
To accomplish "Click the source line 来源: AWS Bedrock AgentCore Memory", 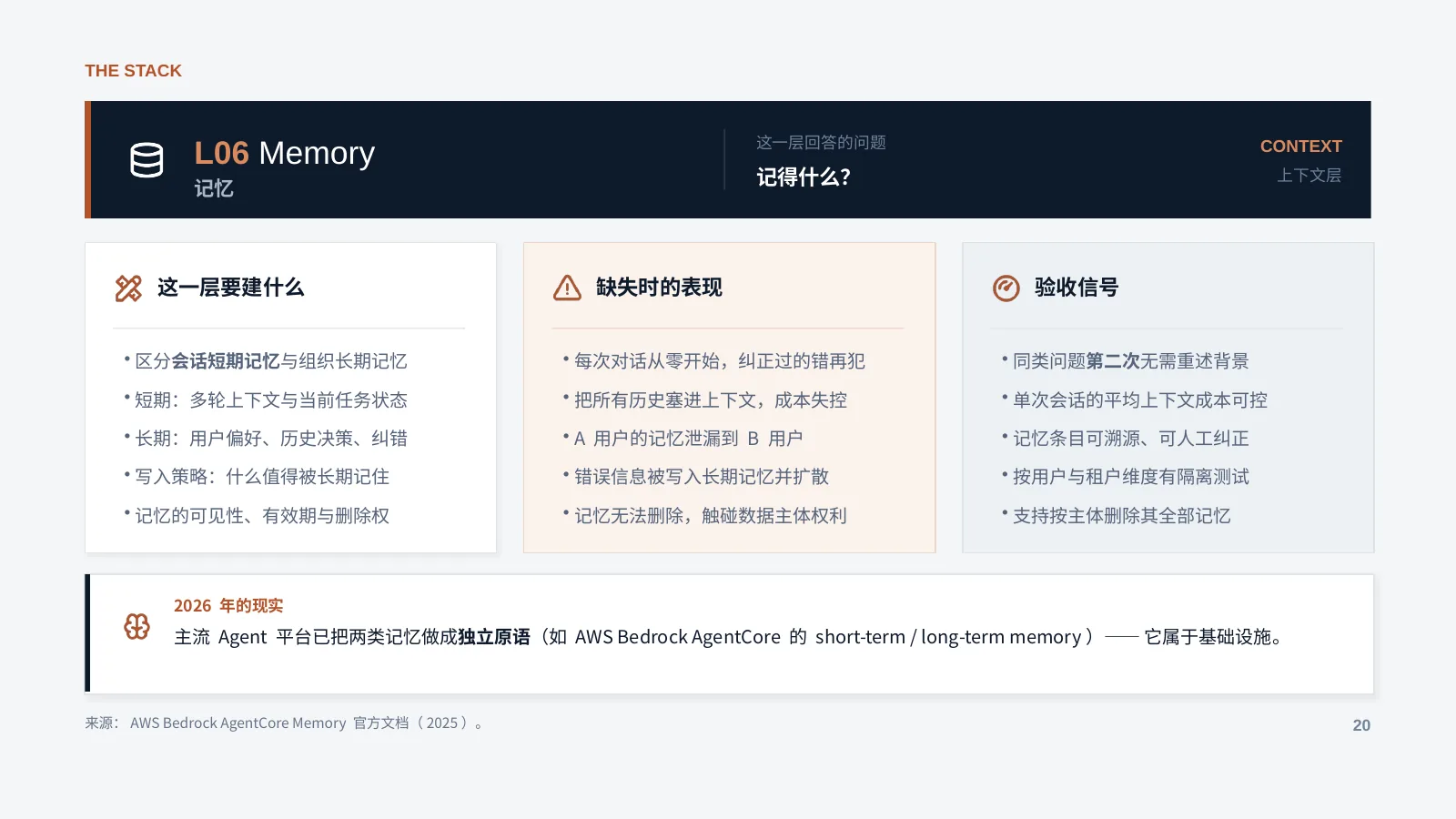I will tap(284, 723).
